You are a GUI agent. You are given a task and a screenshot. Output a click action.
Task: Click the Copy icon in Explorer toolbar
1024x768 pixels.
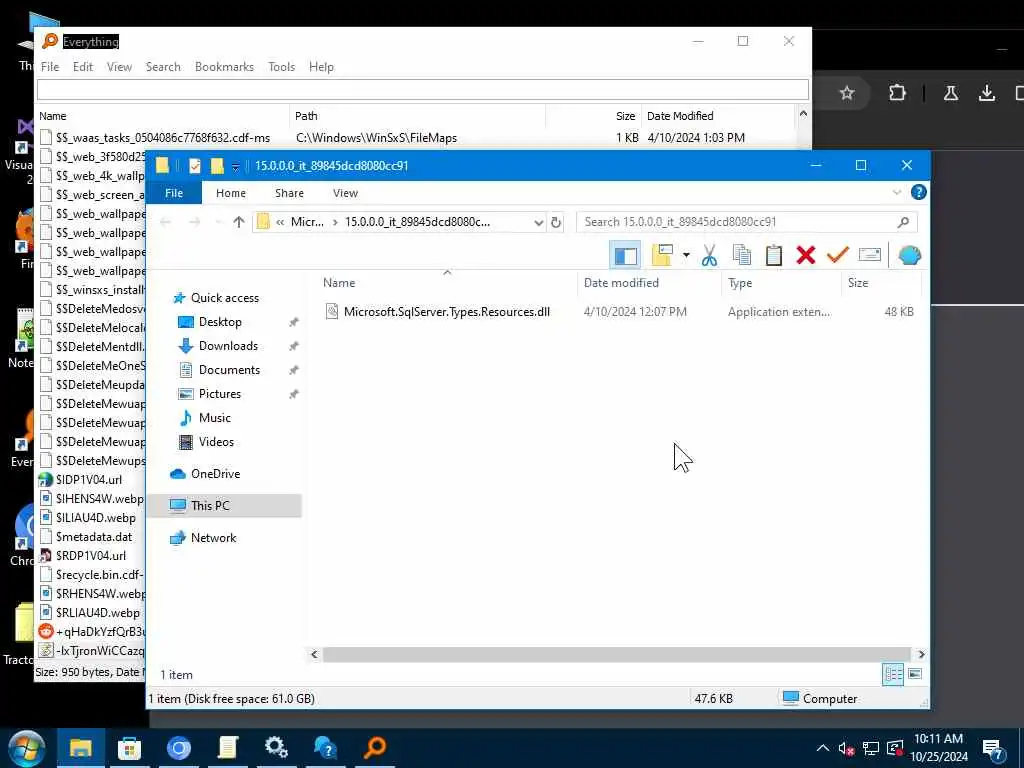pos(742,255)
